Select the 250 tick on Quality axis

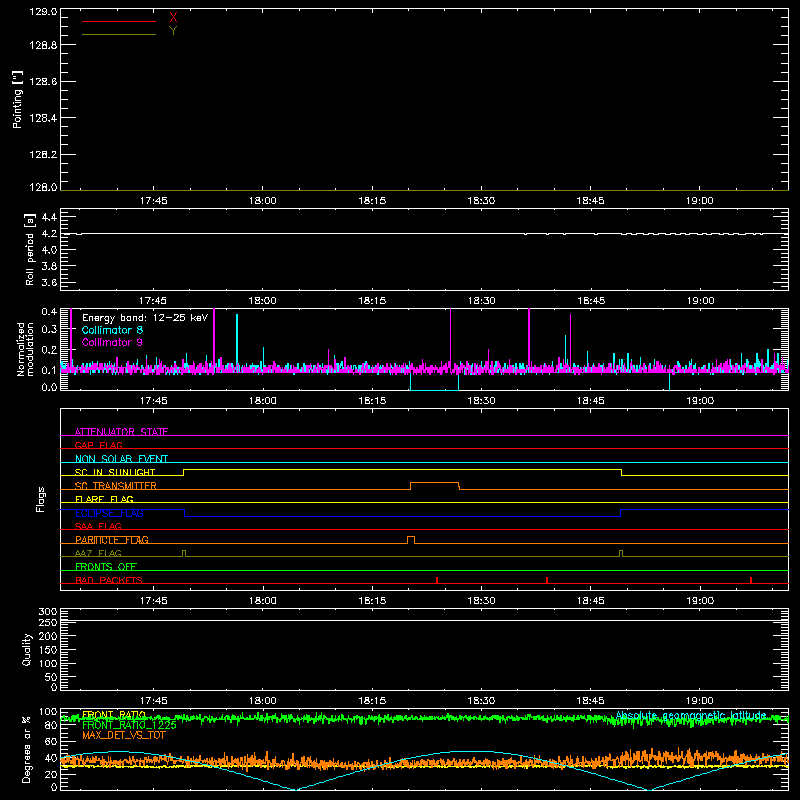47,623
